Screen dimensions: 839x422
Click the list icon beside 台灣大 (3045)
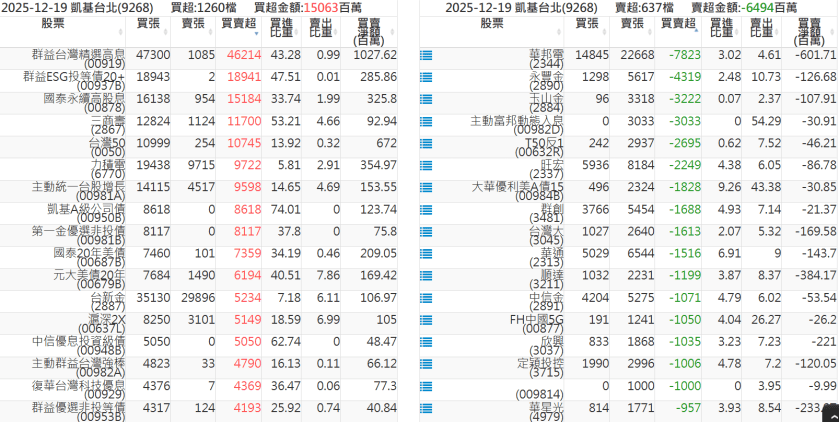(426, 232)
